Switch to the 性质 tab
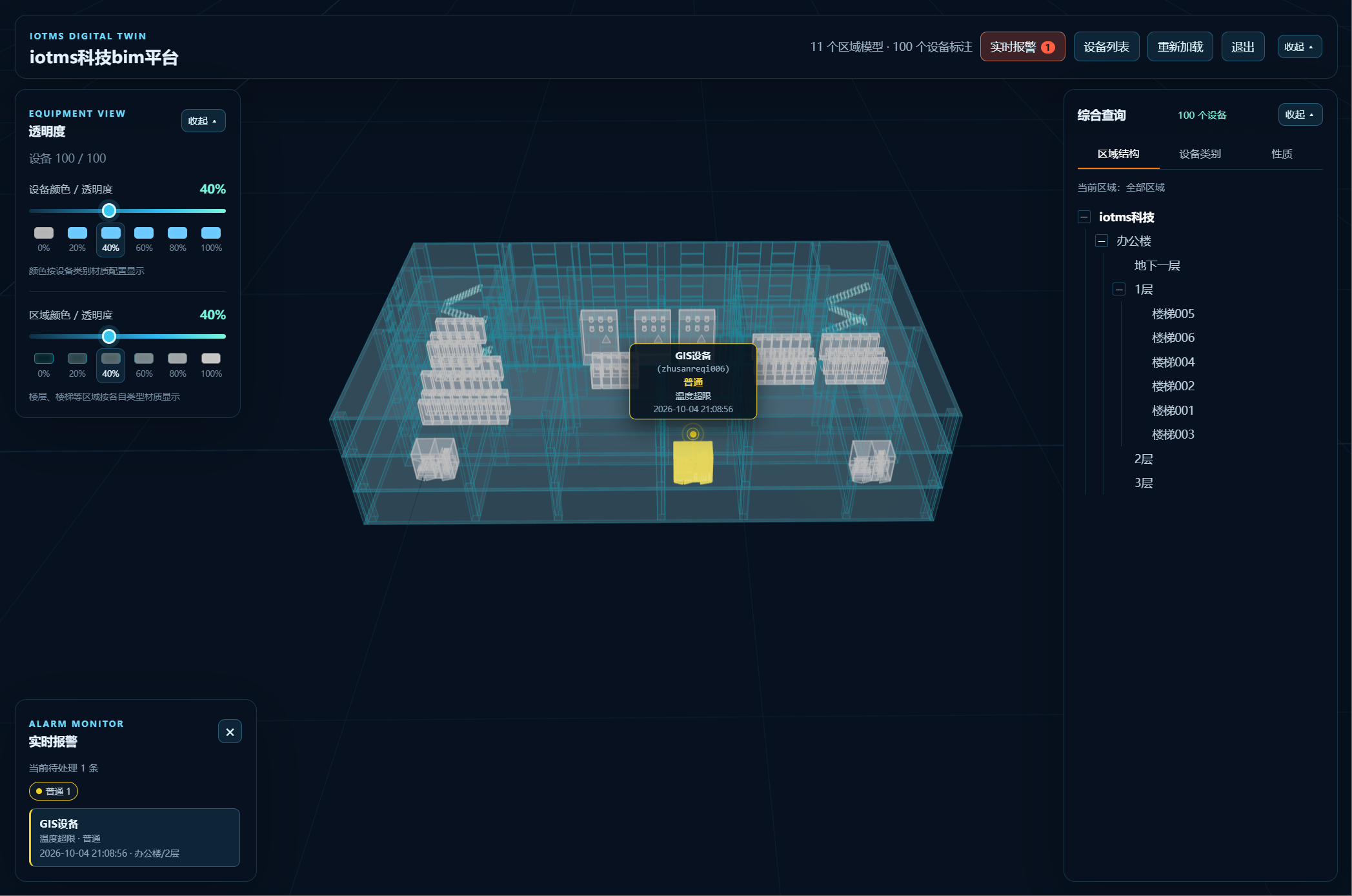This screenshot has width=1352, height=896. point(1282,154)
